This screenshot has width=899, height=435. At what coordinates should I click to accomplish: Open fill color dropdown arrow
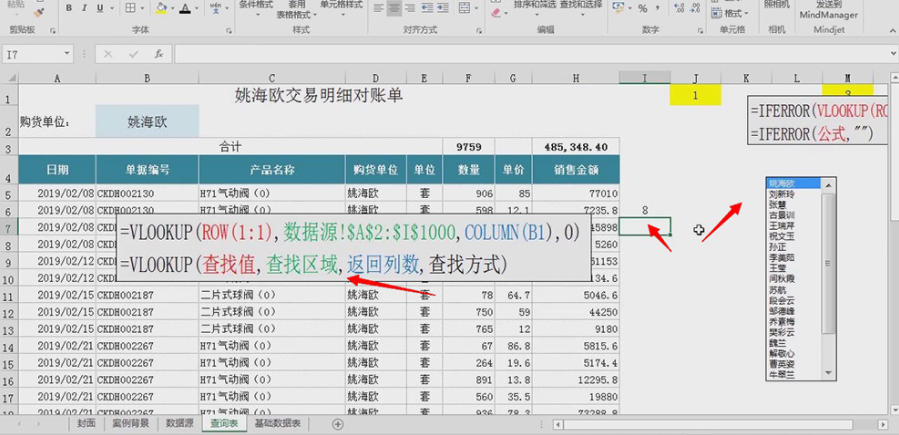173,9
